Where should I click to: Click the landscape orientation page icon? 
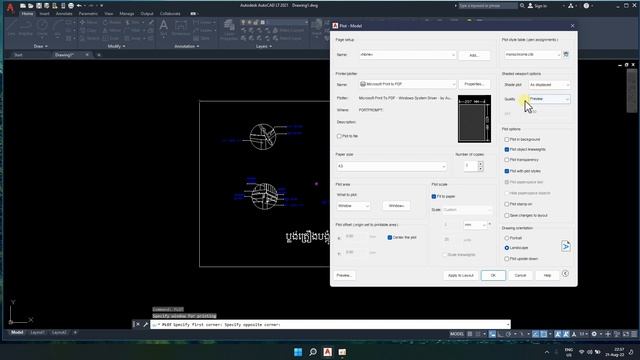[566, 246]
